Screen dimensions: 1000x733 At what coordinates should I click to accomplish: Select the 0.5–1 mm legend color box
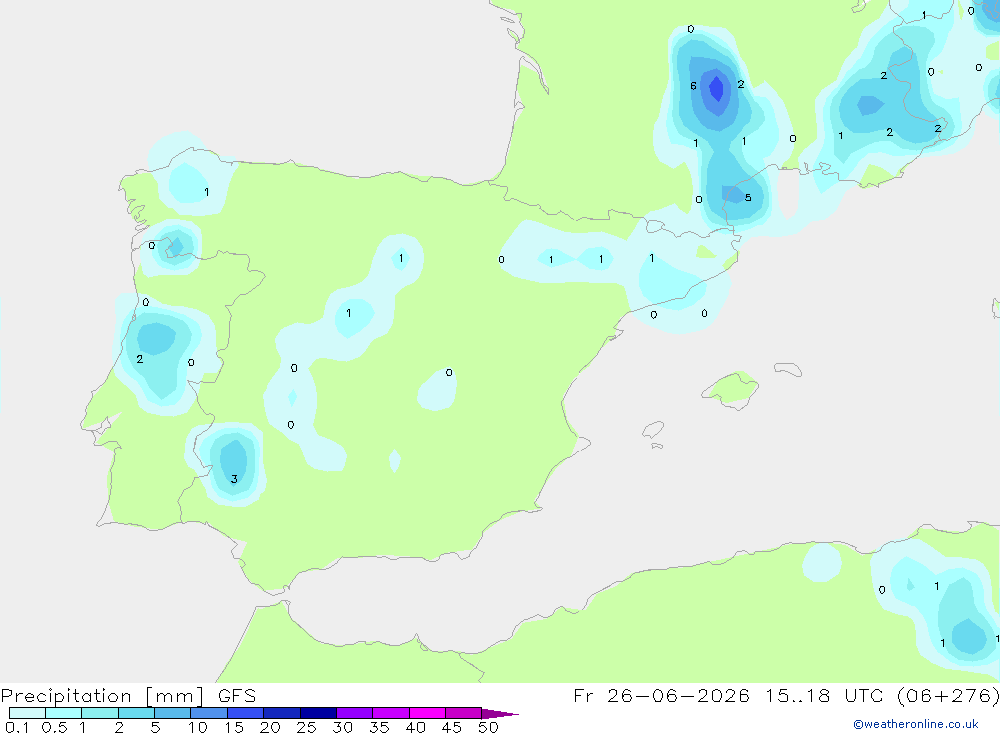pos(63,713)
